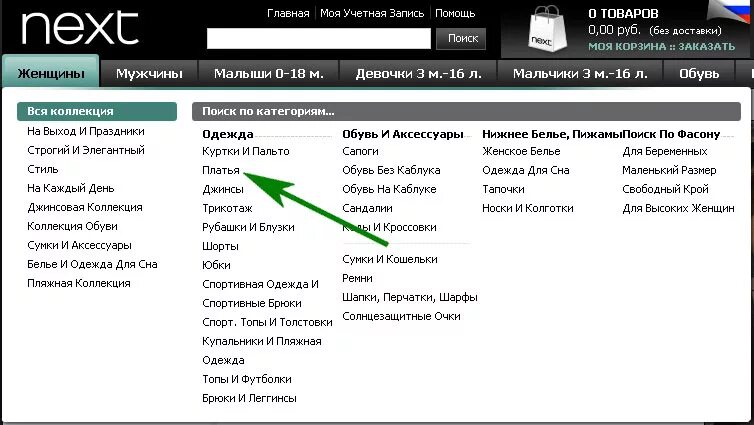
Task: Open Для Высоких Женщин category
Action: tap(678, 208)
